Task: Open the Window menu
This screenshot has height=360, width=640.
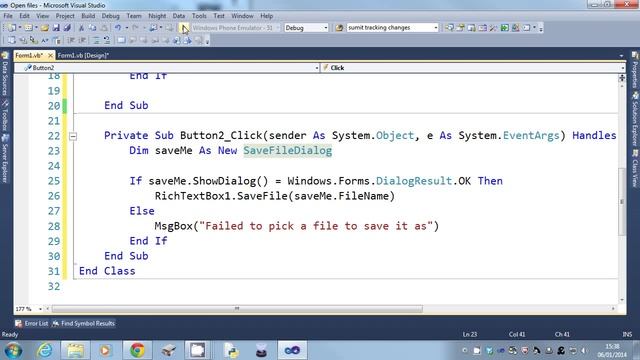Action: (x=242, y=16)
